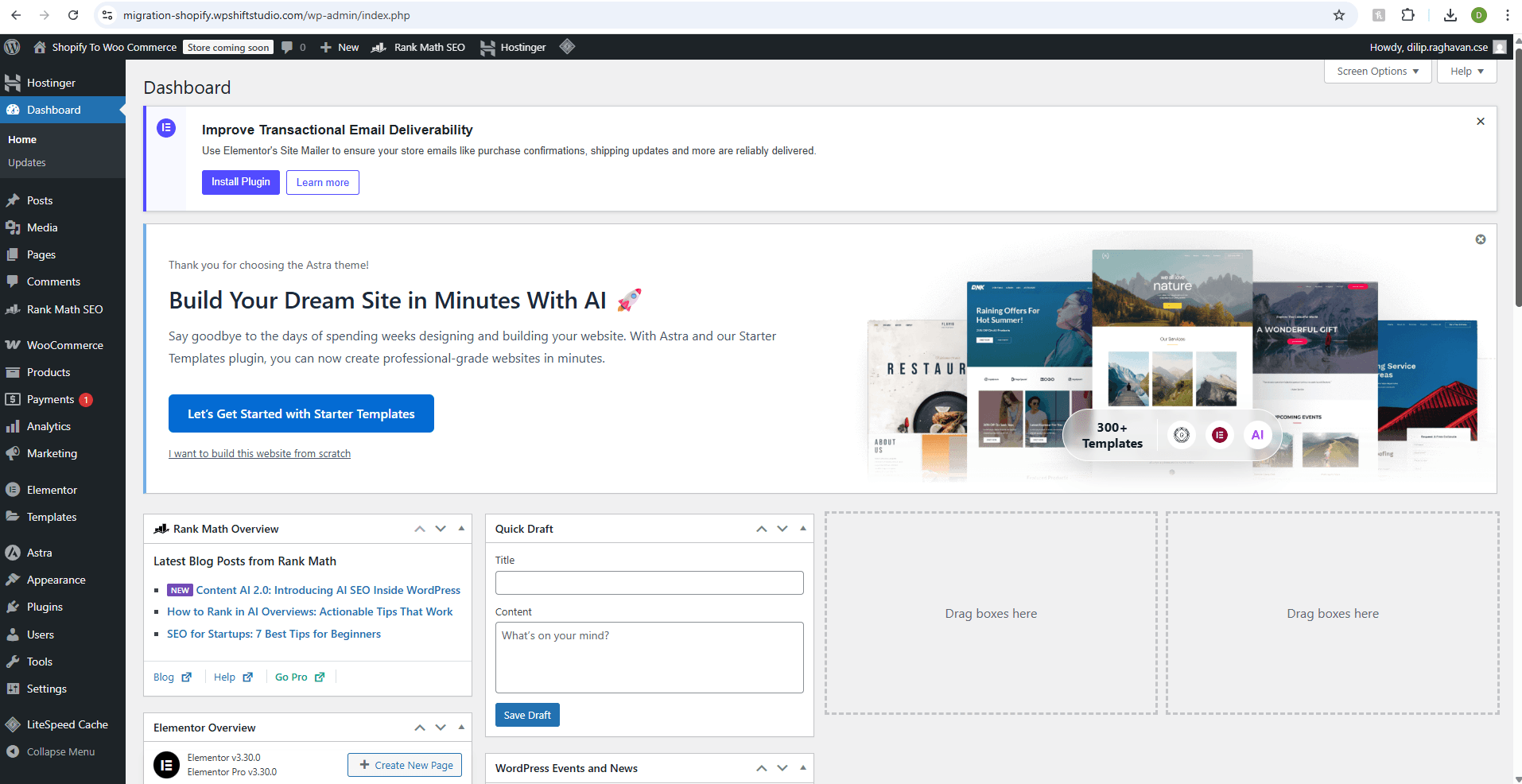
Task: Click the diamond LiteSpeed icon in the admin bar
Action: point(567,46)
